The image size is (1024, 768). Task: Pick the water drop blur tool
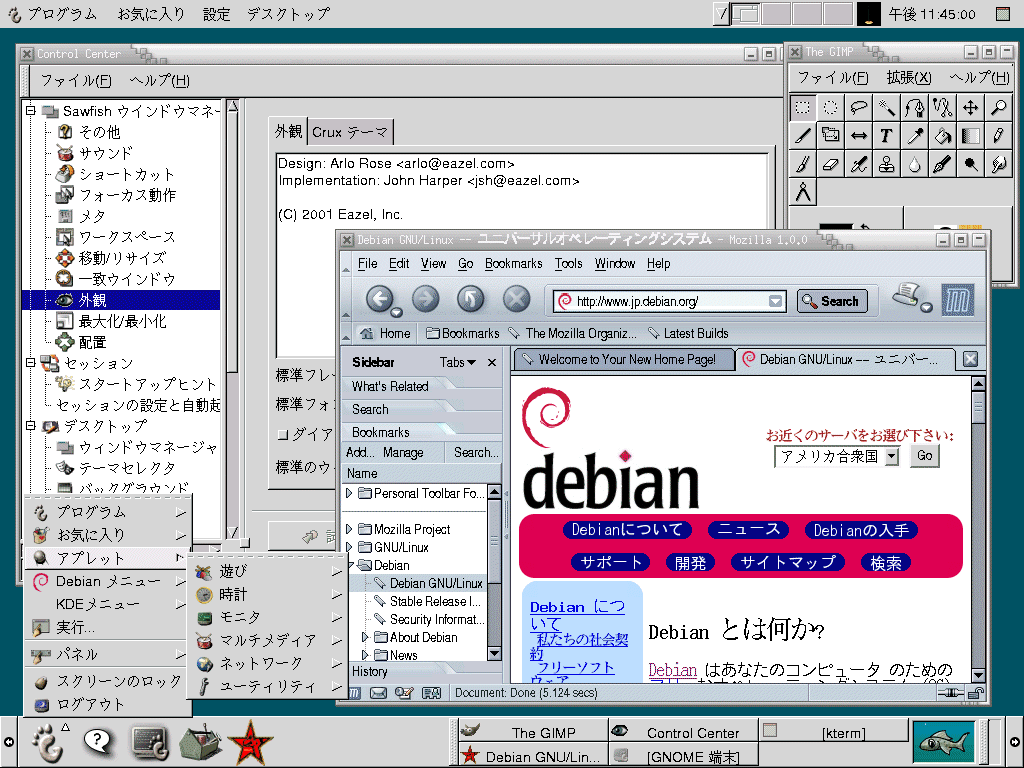(x=915, y=164)
